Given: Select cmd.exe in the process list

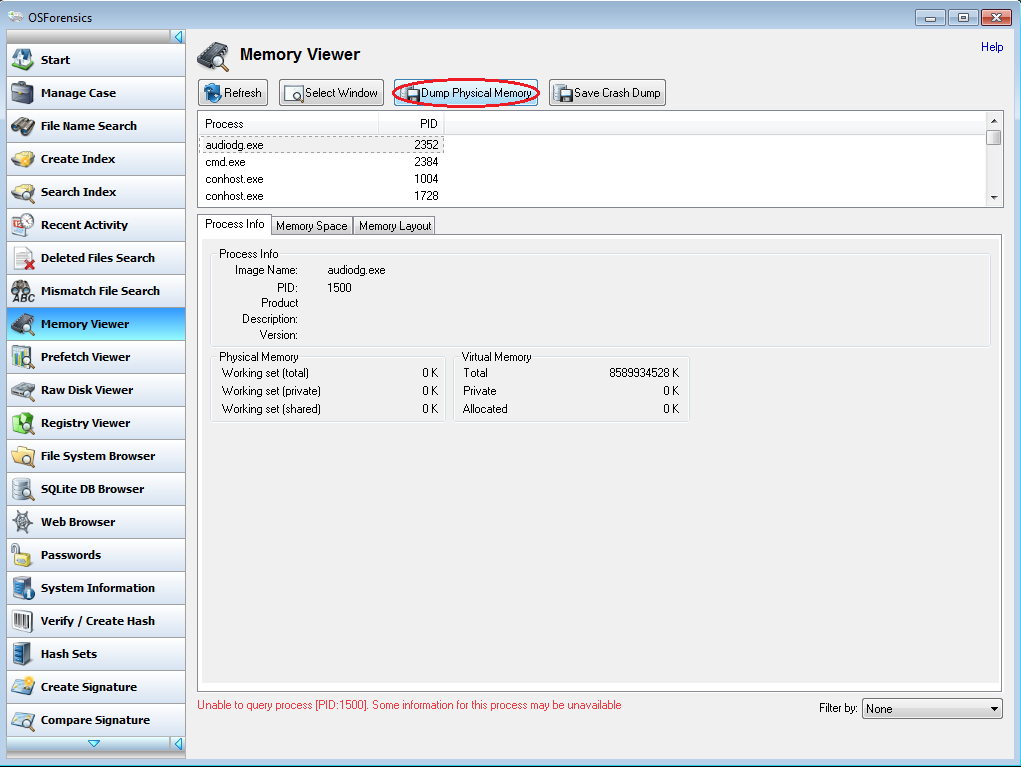Looking at the screenshot, I should [225, 162].
